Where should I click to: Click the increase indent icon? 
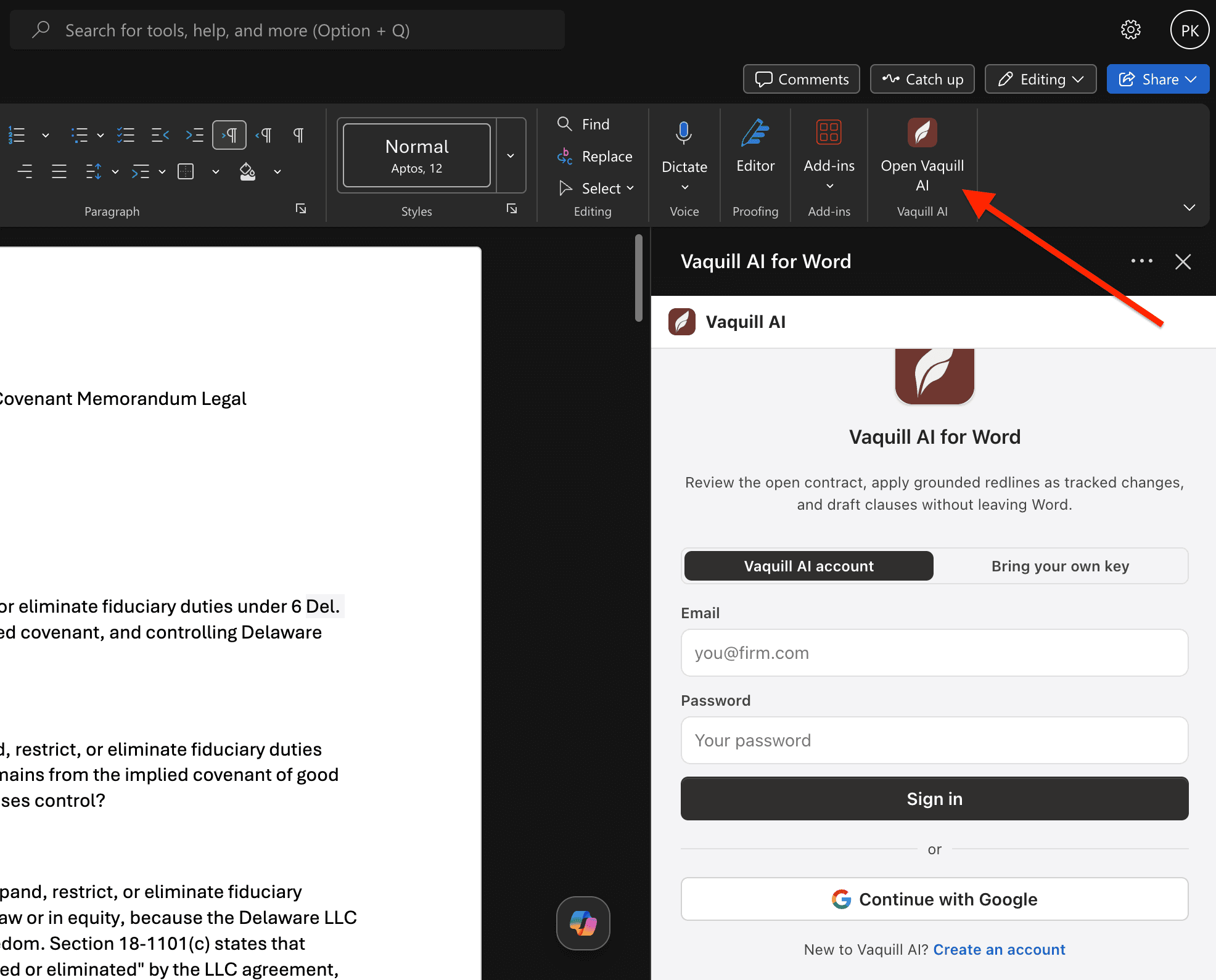pos(194,135)
